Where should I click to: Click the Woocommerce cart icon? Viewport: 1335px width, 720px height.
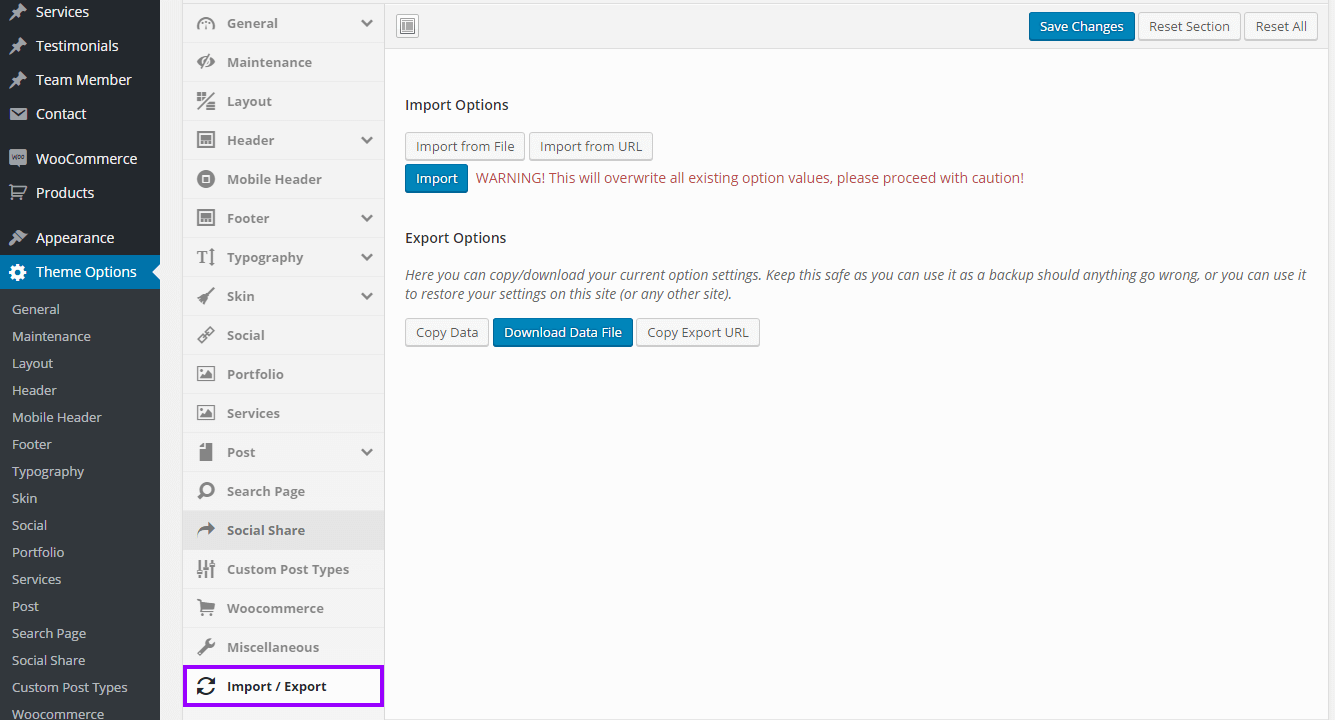click(x=206, y=608)
